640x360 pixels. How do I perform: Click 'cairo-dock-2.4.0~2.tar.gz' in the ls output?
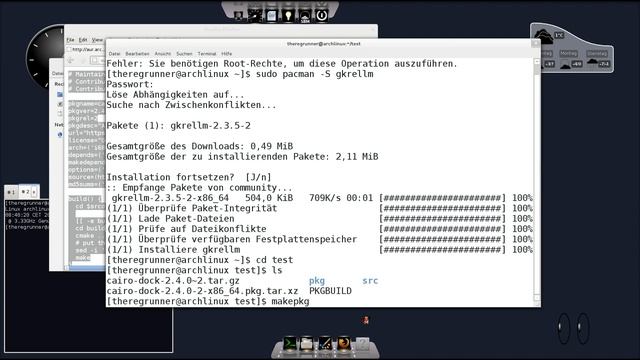click(x=173, y=281)
